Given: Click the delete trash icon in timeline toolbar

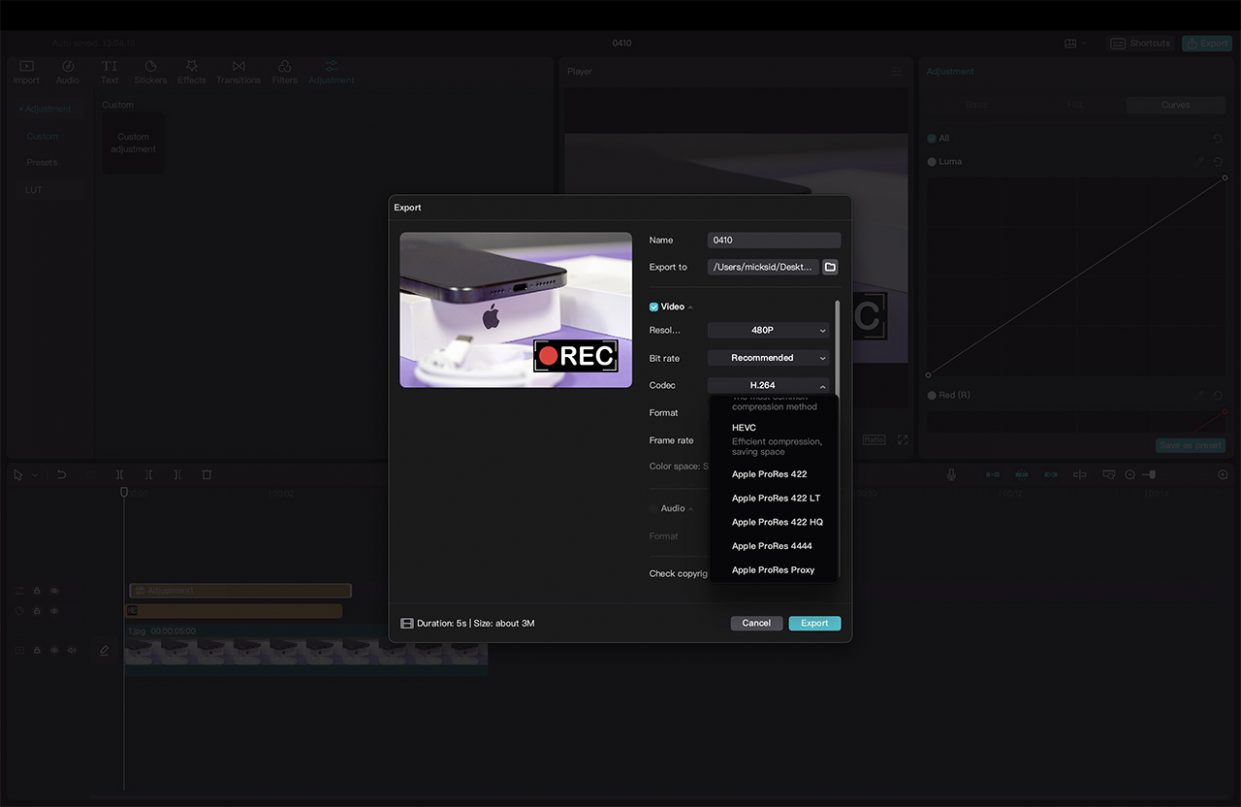Looking at the screenshot, I should pos(207,475).
